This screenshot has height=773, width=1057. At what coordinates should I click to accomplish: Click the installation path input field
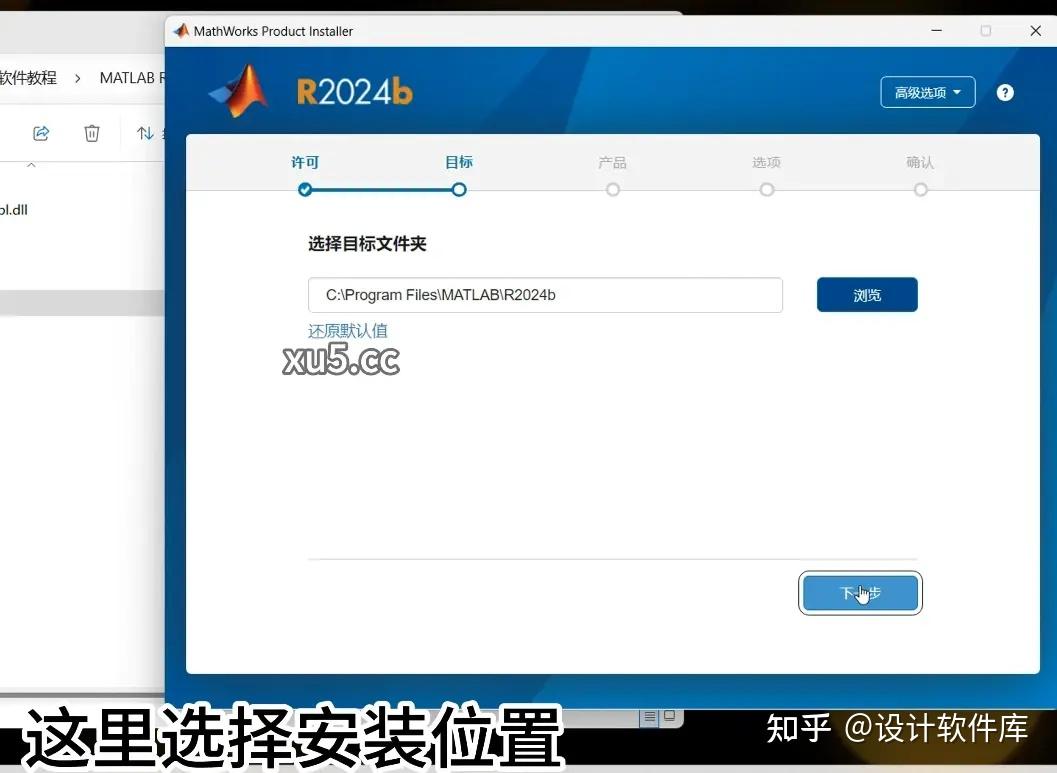[545, 294]
